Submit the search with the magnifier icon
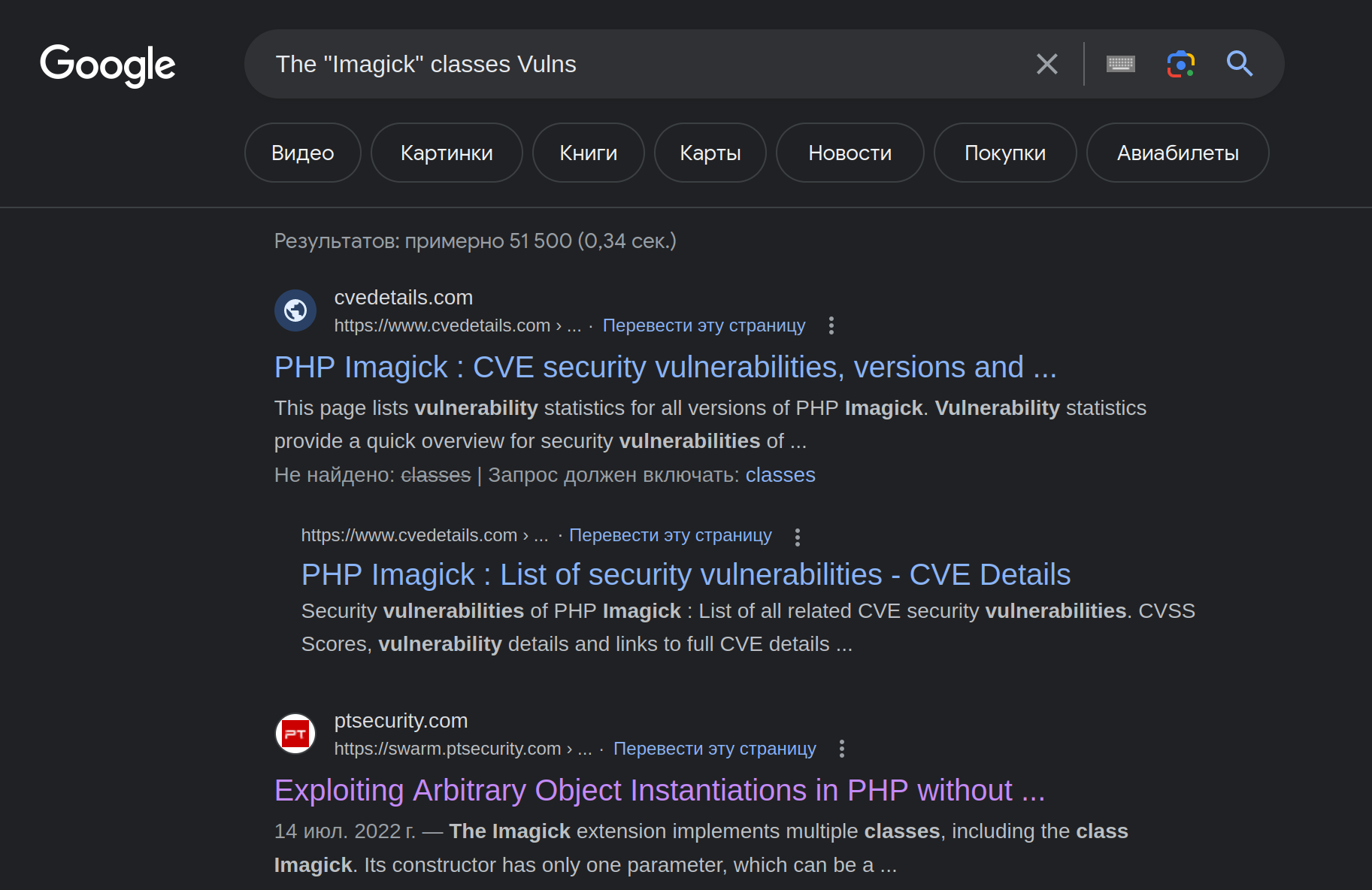Screen dimensions: 1372x890 [x=1239, y=64]
